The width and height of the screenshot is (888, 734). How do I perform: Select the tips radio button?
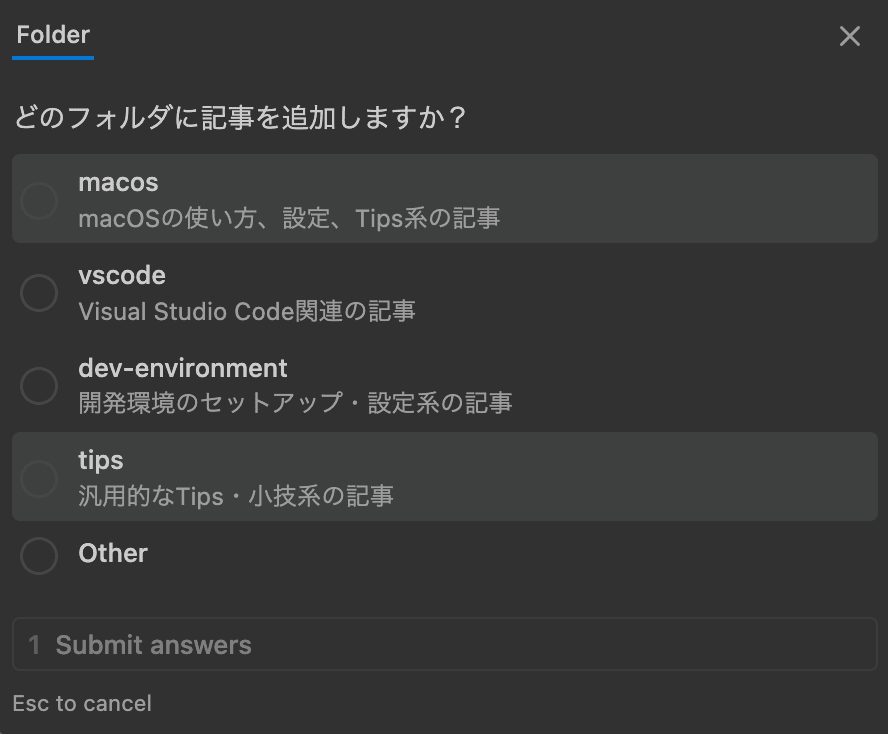click(x=39, y=478)
